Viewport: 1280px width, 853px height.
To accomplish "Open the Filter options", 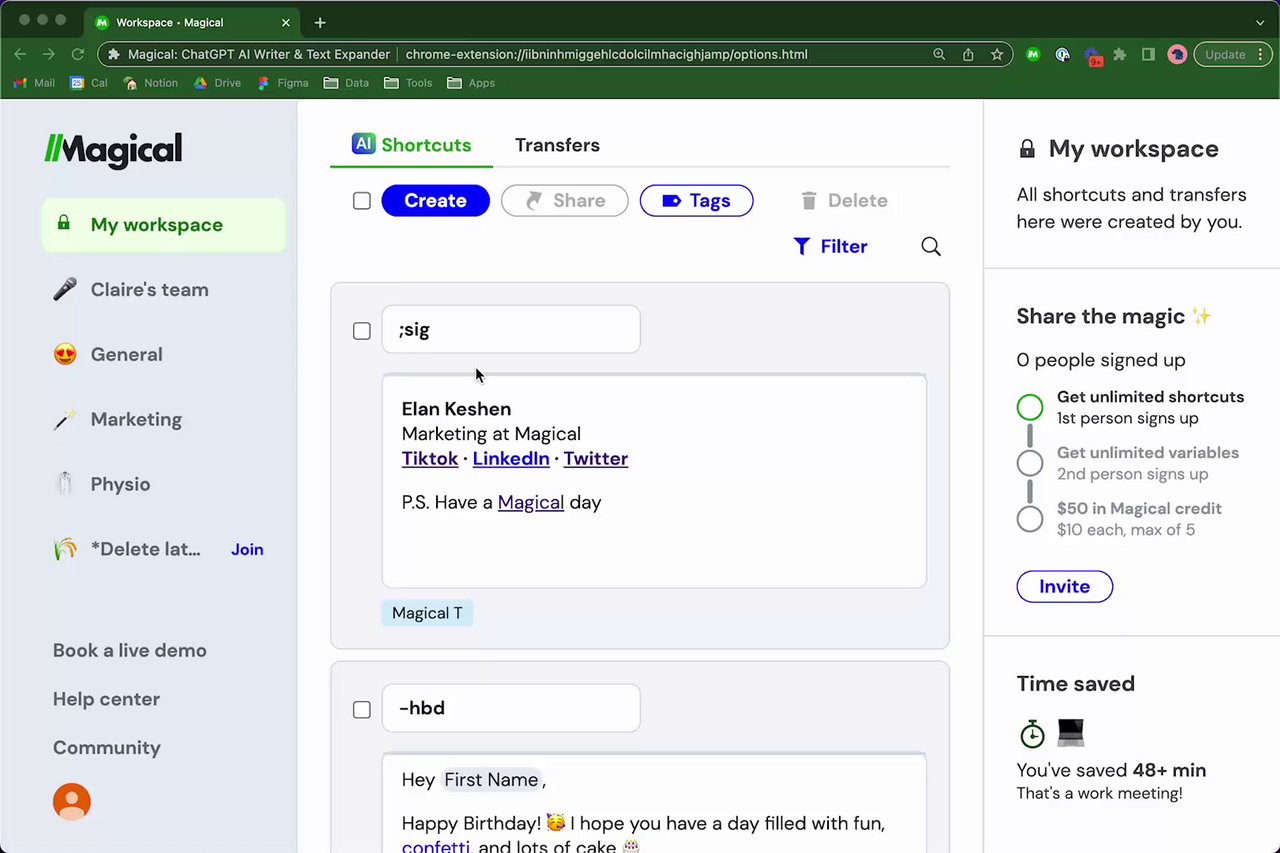I will [830, 246].
